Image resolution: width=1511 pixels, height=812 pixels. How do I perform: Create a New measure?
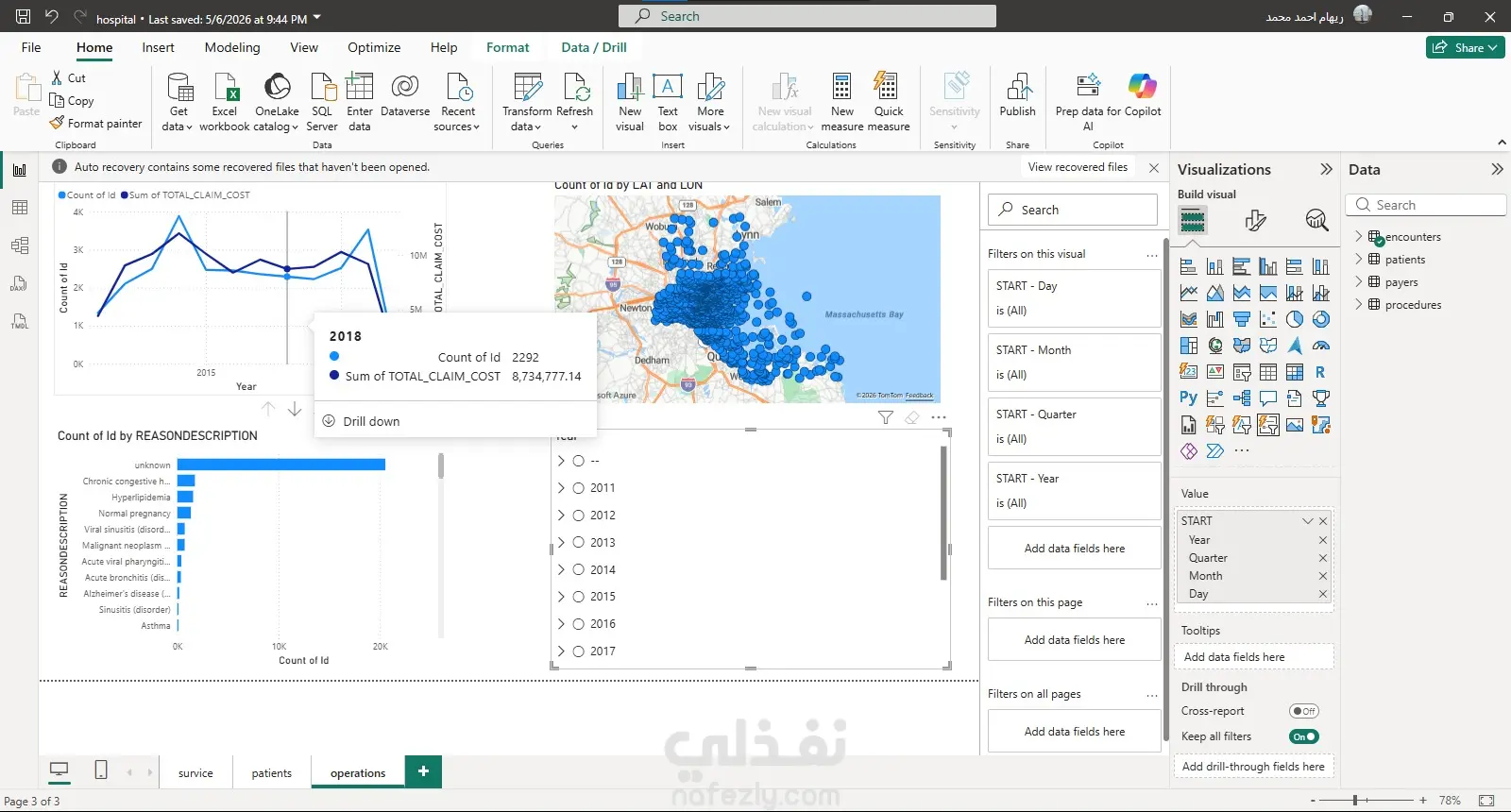click(842, 102)
